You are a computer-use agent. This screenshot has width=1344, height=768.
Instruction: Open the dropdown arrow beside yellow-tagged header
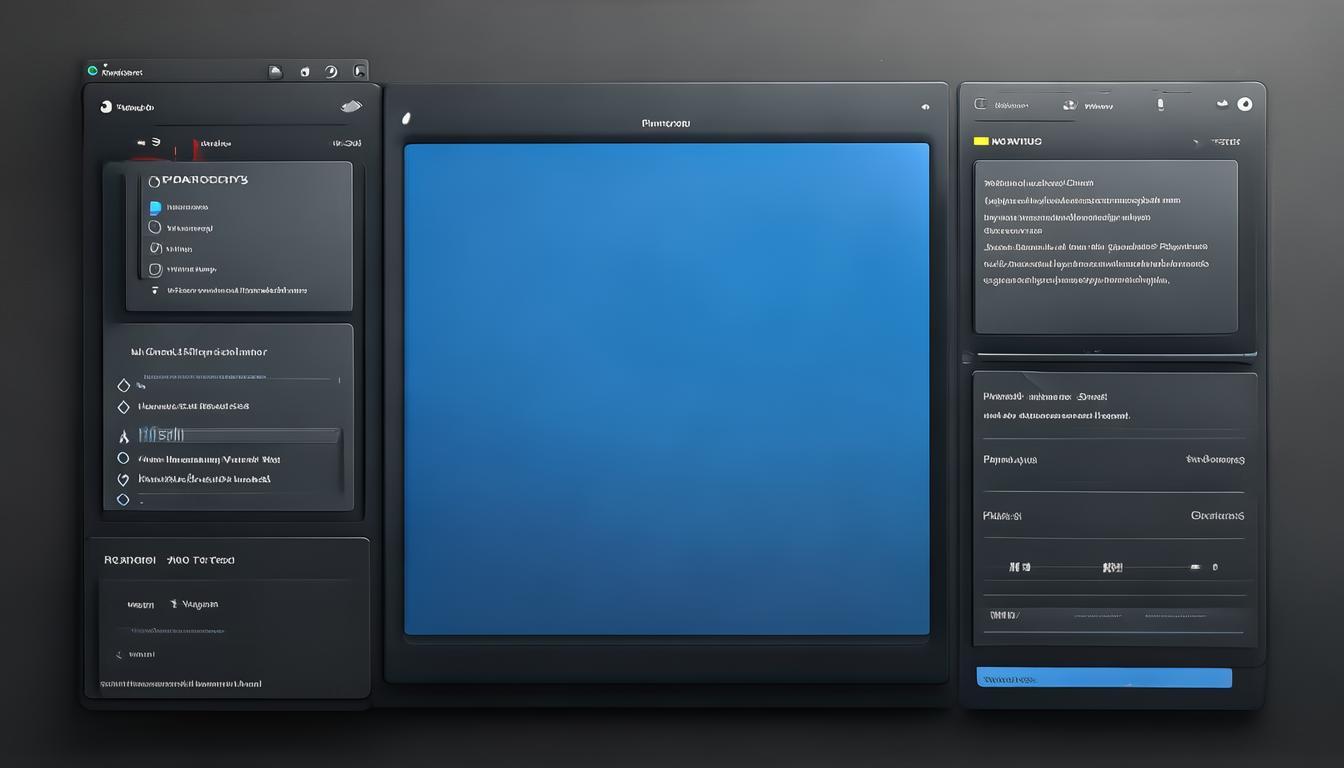pyautogui.click(x=1197, y=143)
